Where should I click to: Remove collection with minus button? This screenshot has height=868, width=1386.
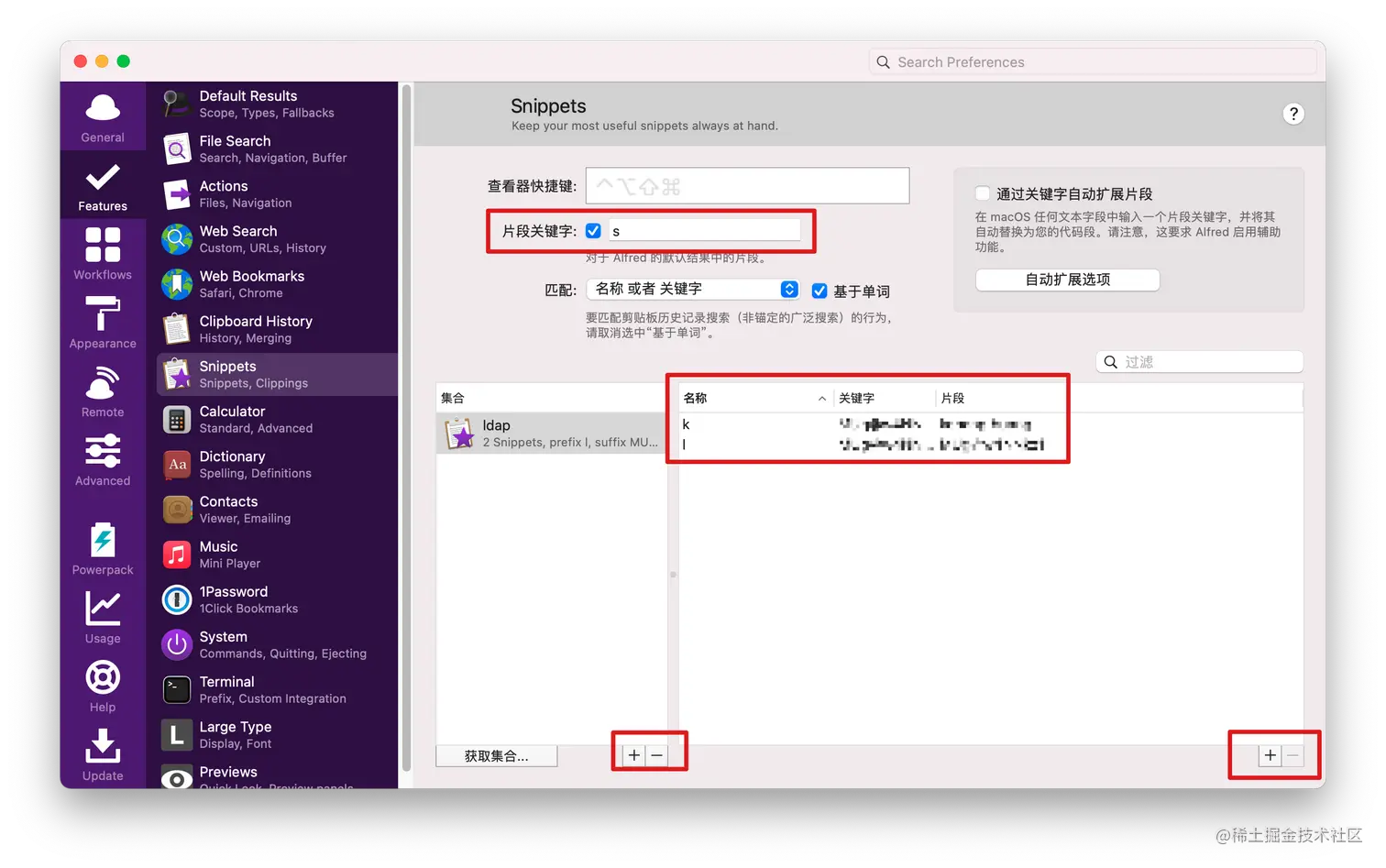(x=656, y=755)
